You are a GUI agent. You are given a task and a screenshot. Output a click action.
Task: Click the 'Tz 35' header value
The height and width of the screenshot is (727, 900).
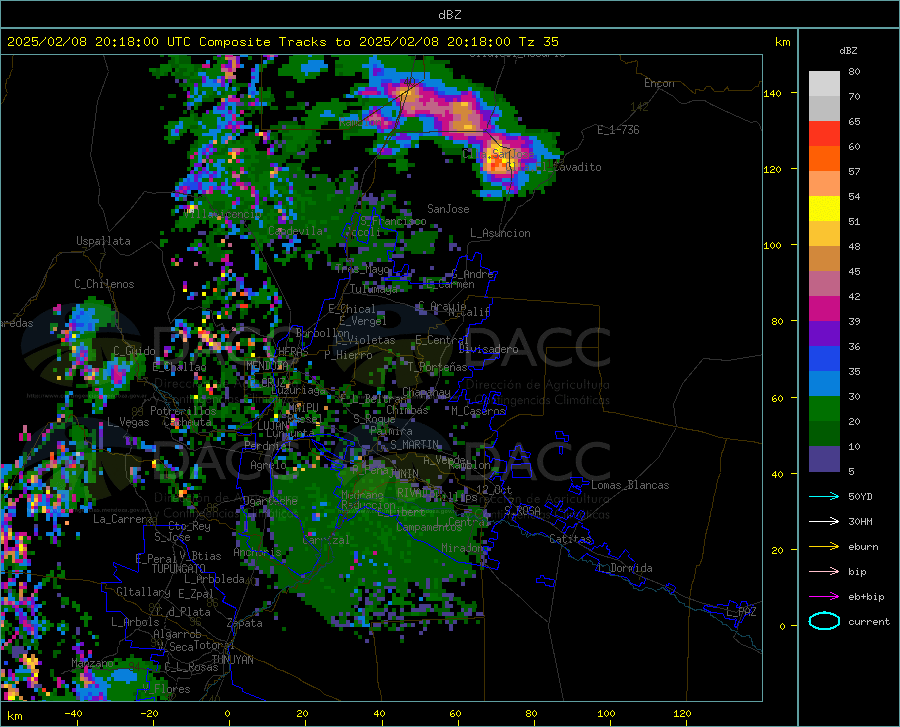538,42
